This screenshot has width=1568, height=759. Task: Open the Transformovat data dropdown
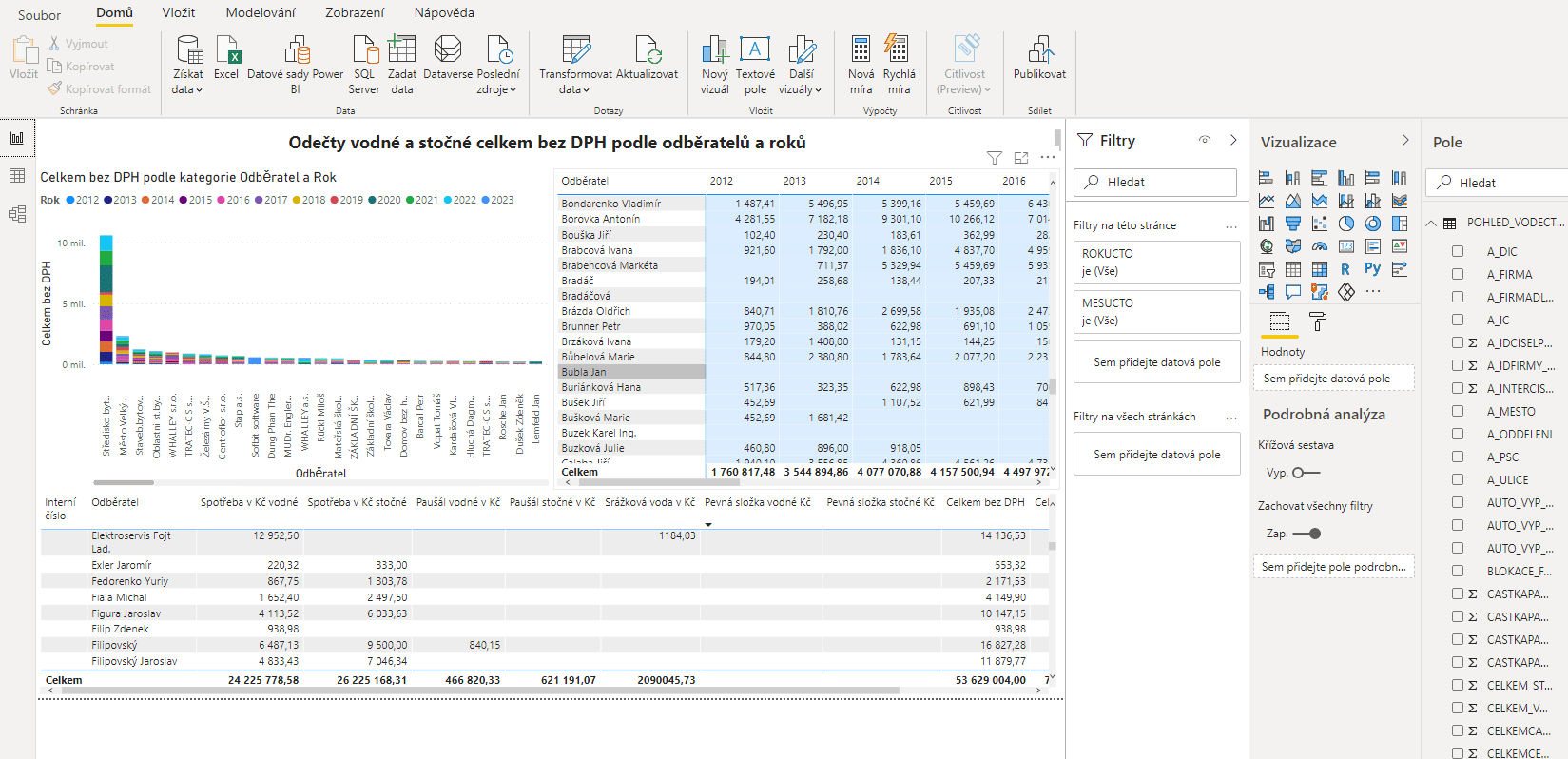click(575, 65)
